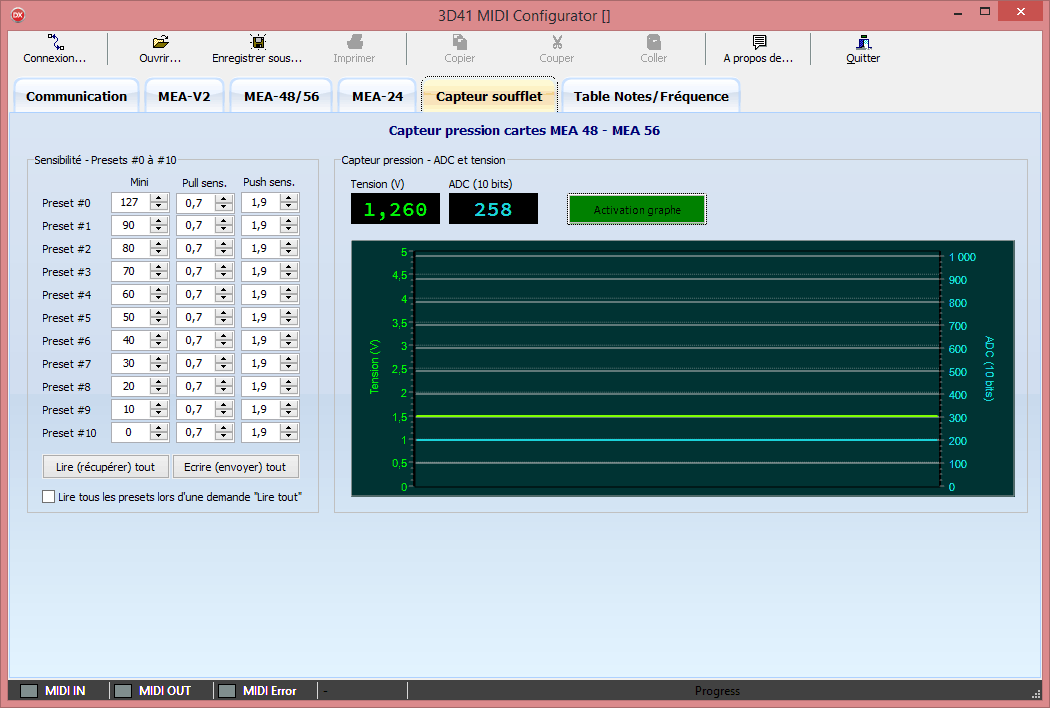Click the 'Push sens.' column header
The height and width of the screenshot is (708, 1050).
click(x=269, y=182)
